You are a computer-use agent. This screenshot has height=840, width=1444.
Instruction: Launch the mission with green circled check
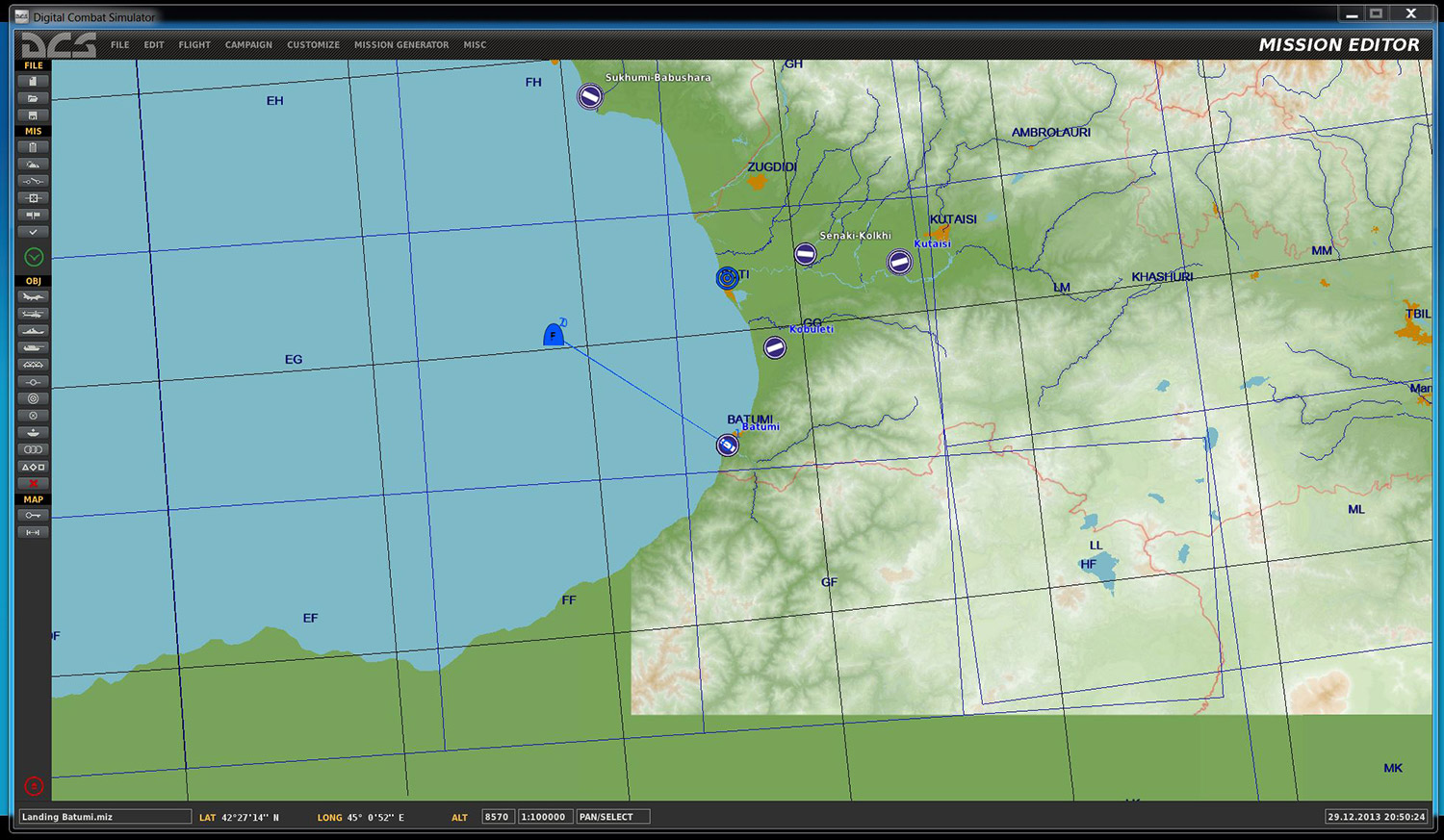click(x=34, y=257)
